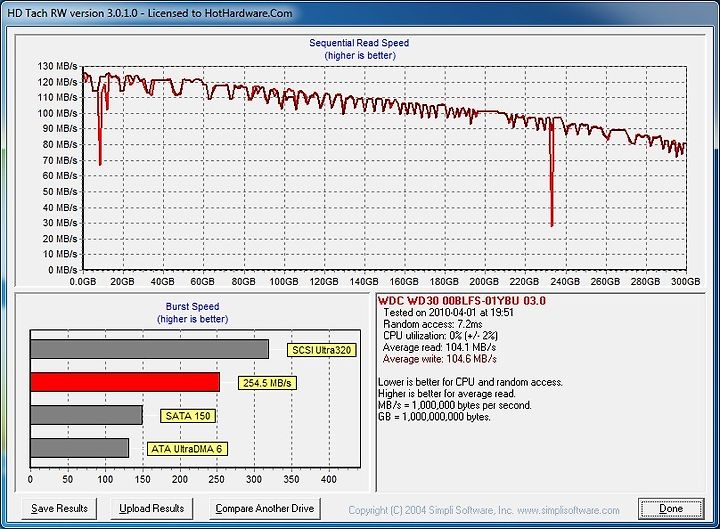This screenshot has height=529, width=720.
Task: Click CPU utilization: 0% line
Action: click(440, 336)
